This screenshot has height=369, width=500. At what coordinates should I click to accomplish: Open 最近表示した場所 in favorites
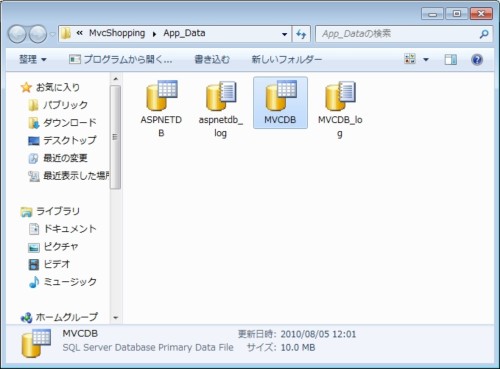tap(68, 176)
